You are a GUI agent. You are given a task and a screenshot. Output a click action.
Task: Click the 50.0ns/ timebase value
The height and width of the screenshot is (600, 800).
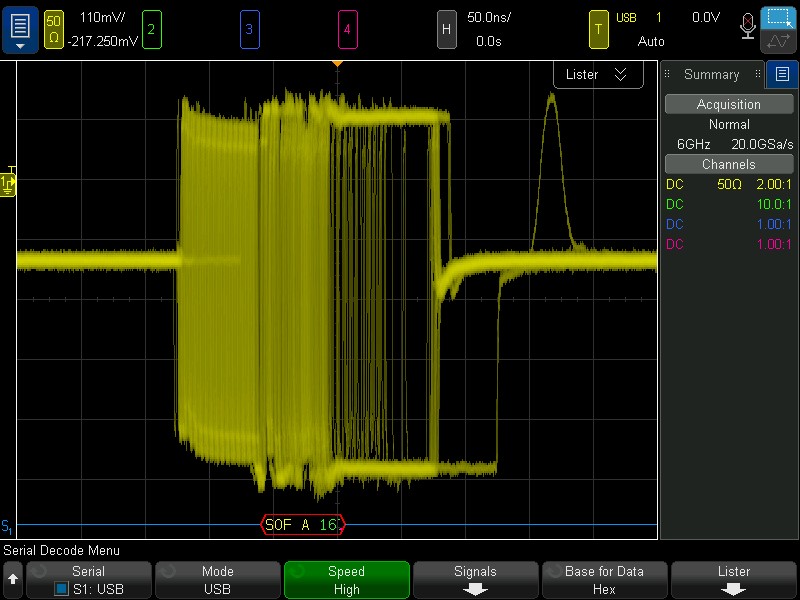click(489, 17)
